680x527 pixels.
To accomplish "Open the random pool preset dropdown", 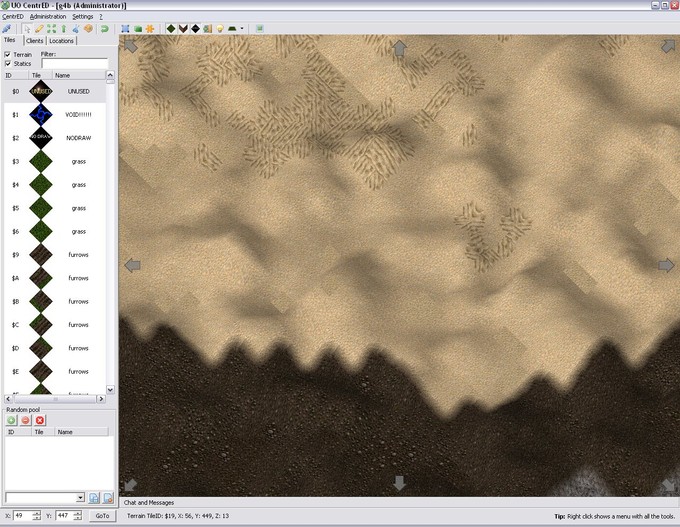I will click(80, 497).
